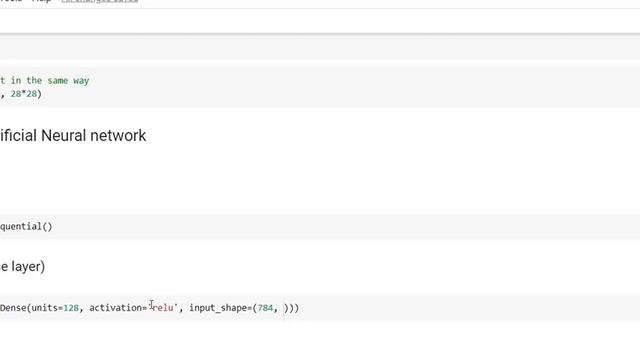Image resolution: width=640 pixels, height=360 pixels.
Task: Click the 'e layer)' heading text
Action: tap(22, 267)
